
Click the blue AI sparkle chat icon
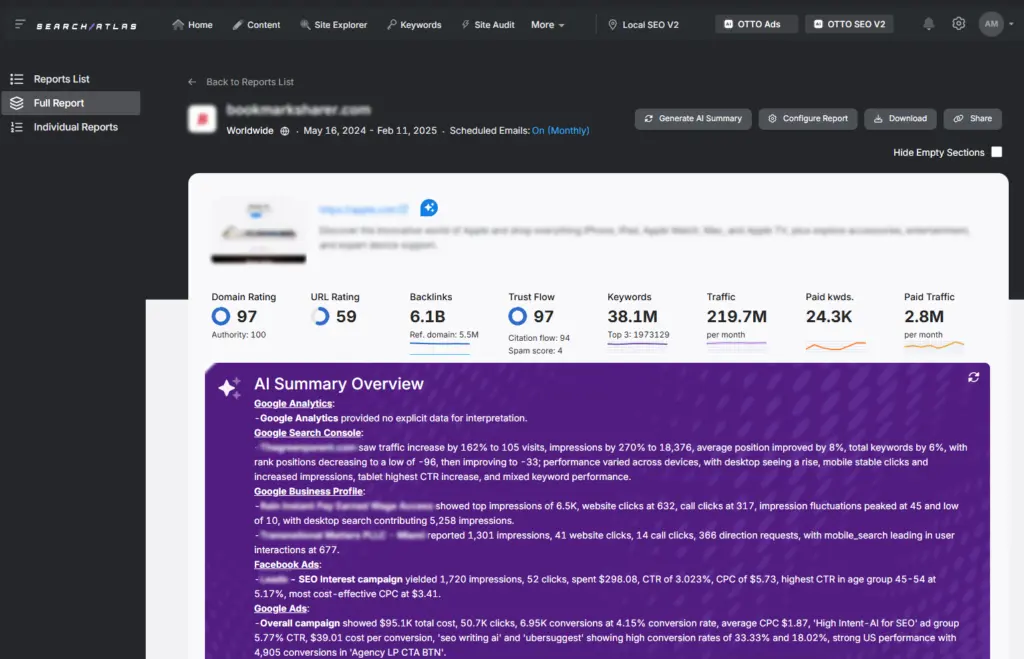pyautogui.click(x=429, y=208)
